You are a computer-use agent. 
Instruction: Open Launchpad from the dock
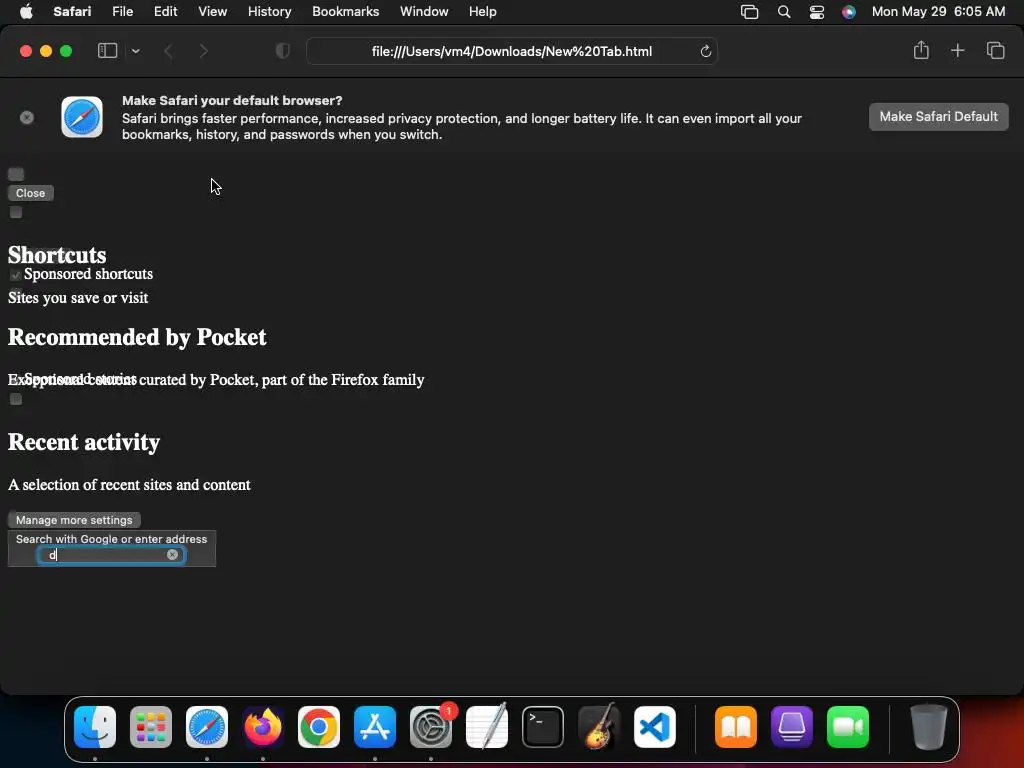pos(151,727)
